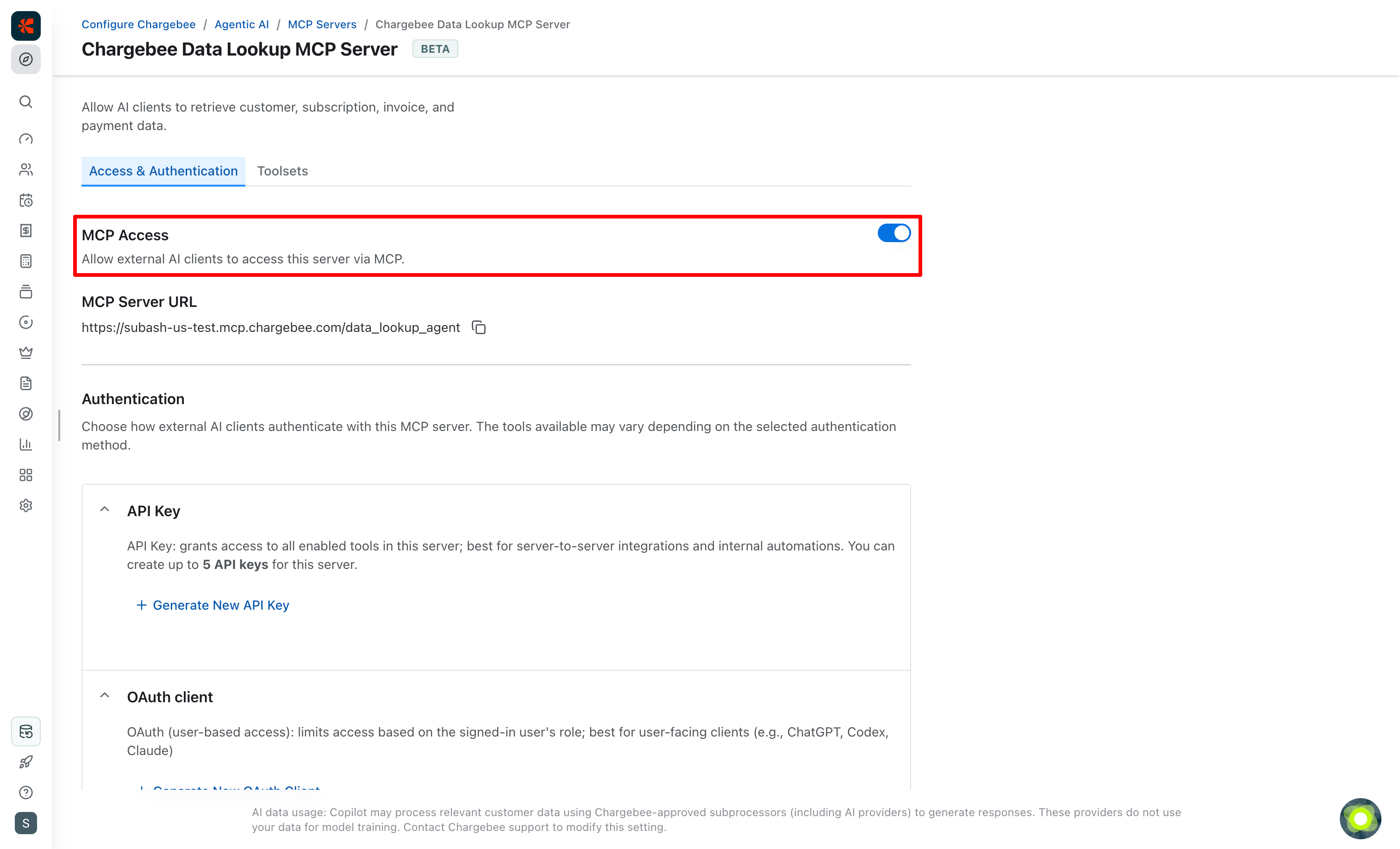Turn off the MCP Access toggle

point(894,233)
